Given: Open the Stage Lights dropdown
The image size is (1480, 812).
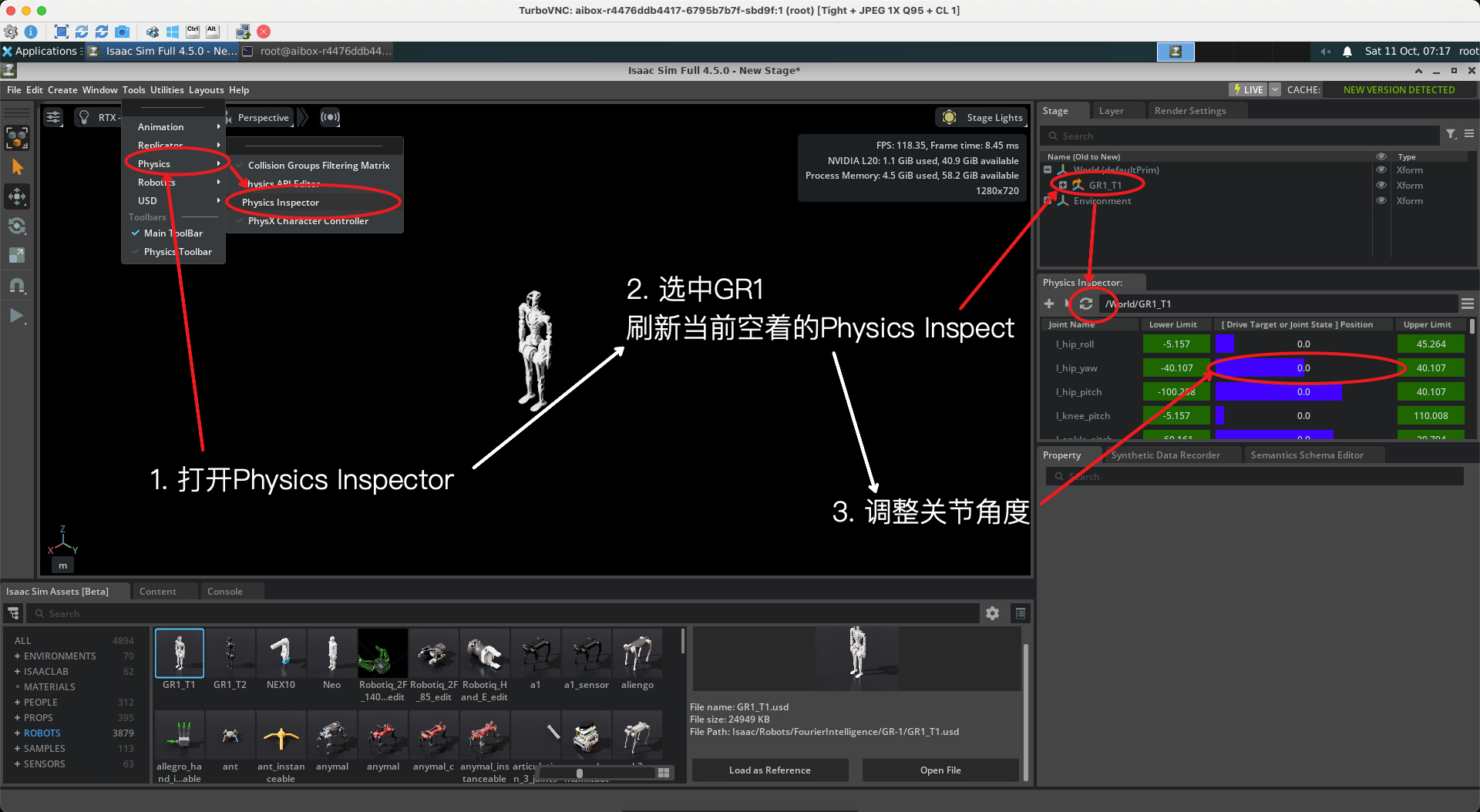Looking at the screenshot, I should 983,117.
